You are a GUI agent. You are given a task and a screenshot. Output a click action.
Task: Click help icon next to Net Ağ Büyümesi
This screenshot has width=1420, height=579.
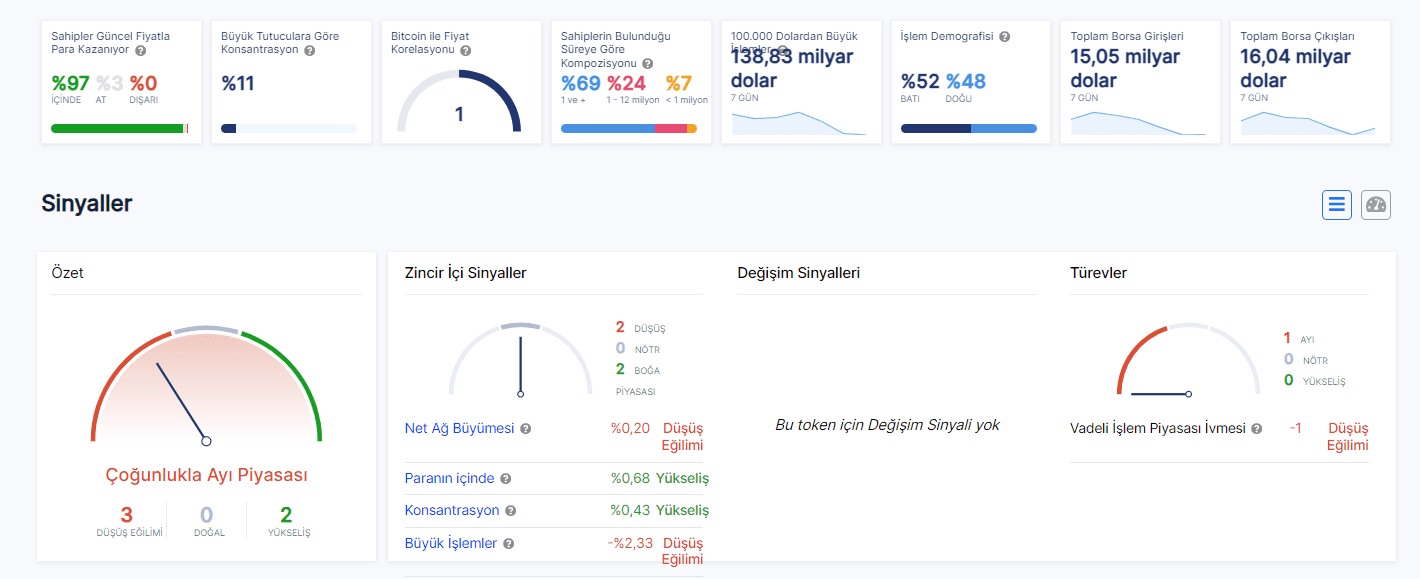526,429
